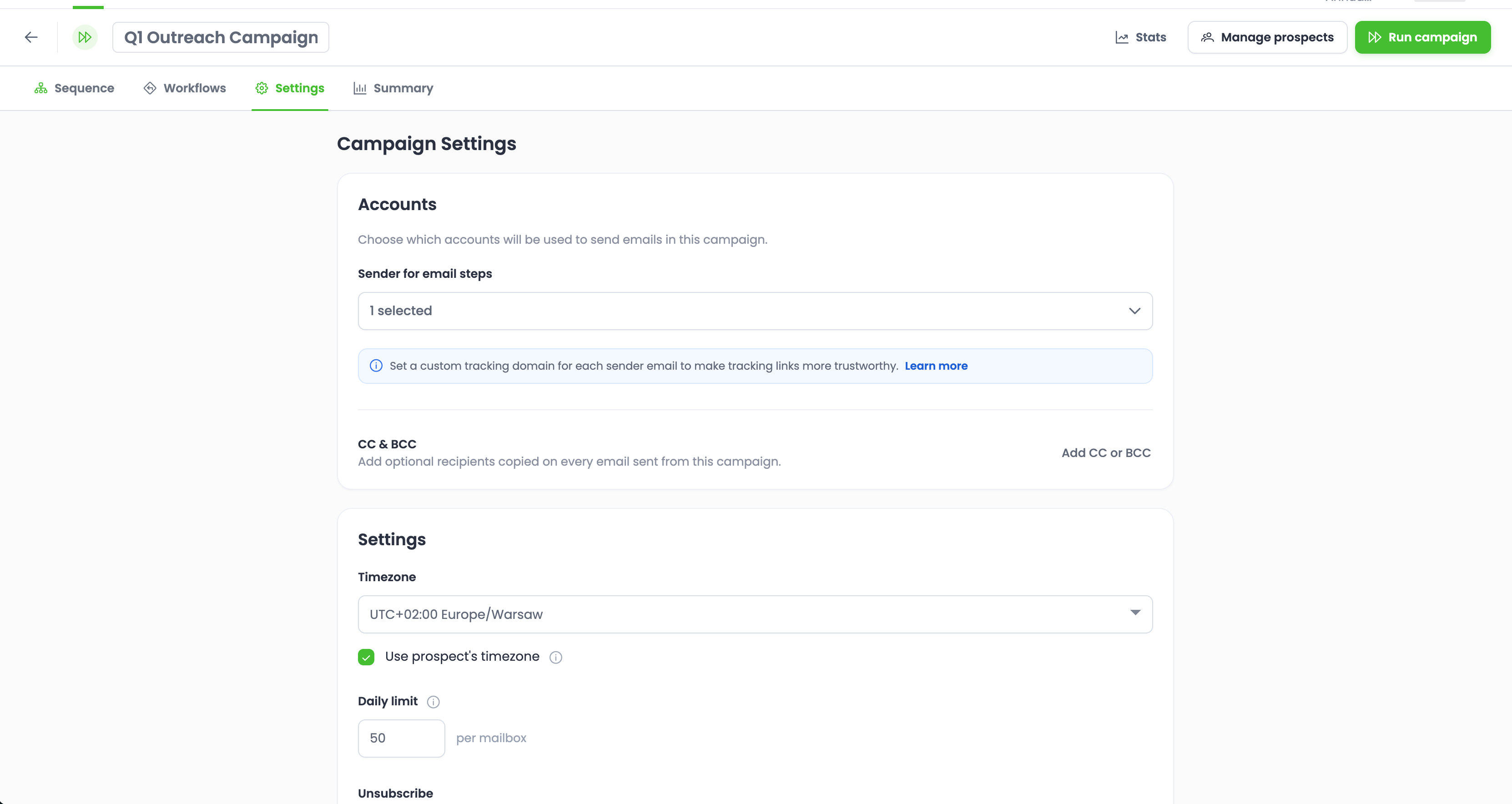This screenshot has width=1512, height=804.
Task: Click the Sender for email steps label
Action: [425, 274]
